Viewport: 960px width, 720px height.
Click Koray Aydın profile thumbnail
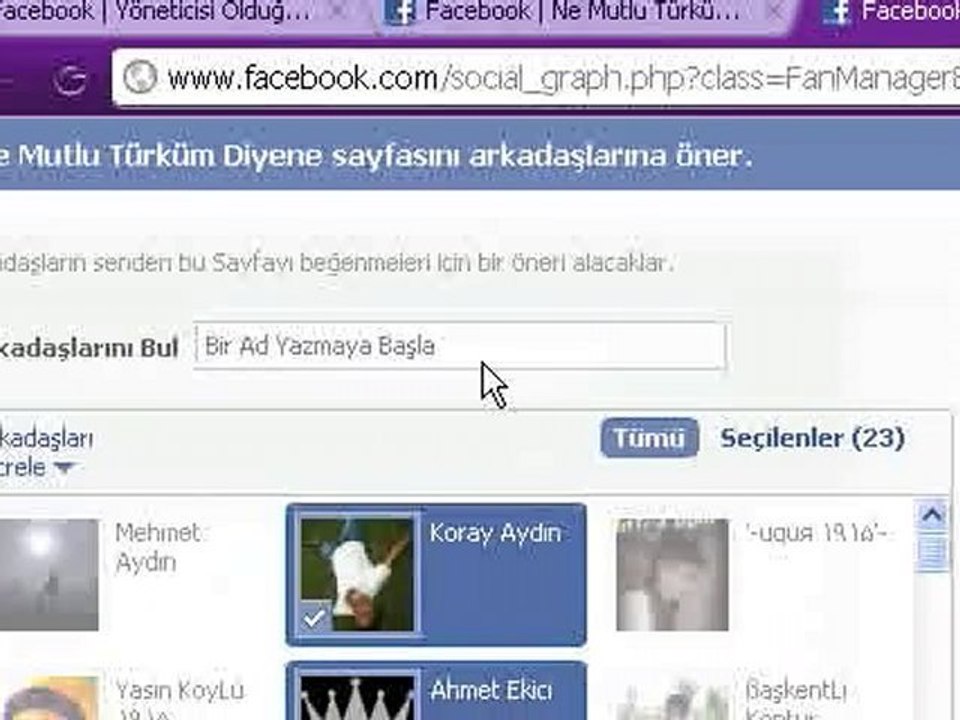coord(358,574)
